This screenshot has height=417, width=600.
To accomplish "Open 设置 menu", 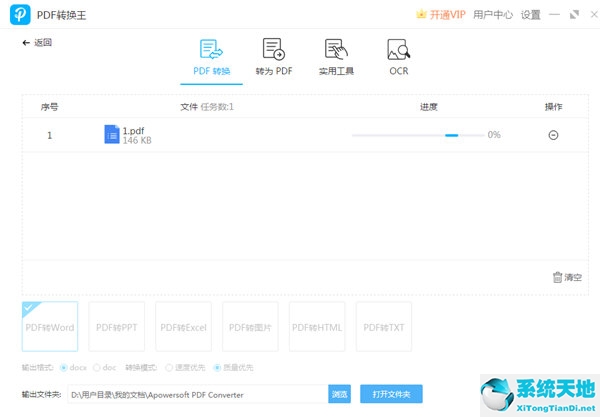I will pyautogui.click(x=531, y=15).
